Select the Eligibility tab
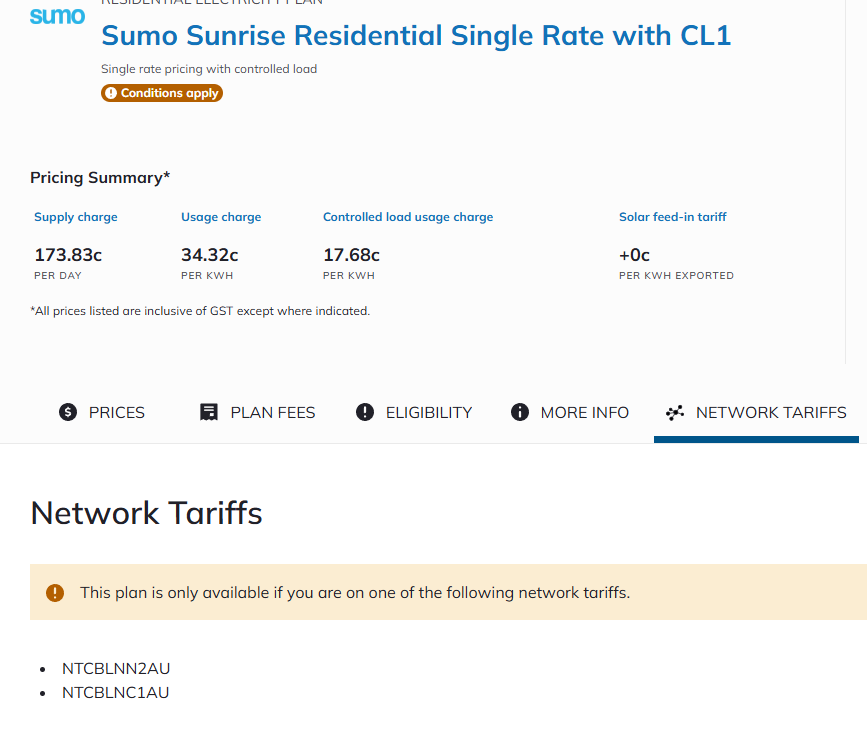The image size is (867, 738). pyautogui.click(x=414, y=412)
